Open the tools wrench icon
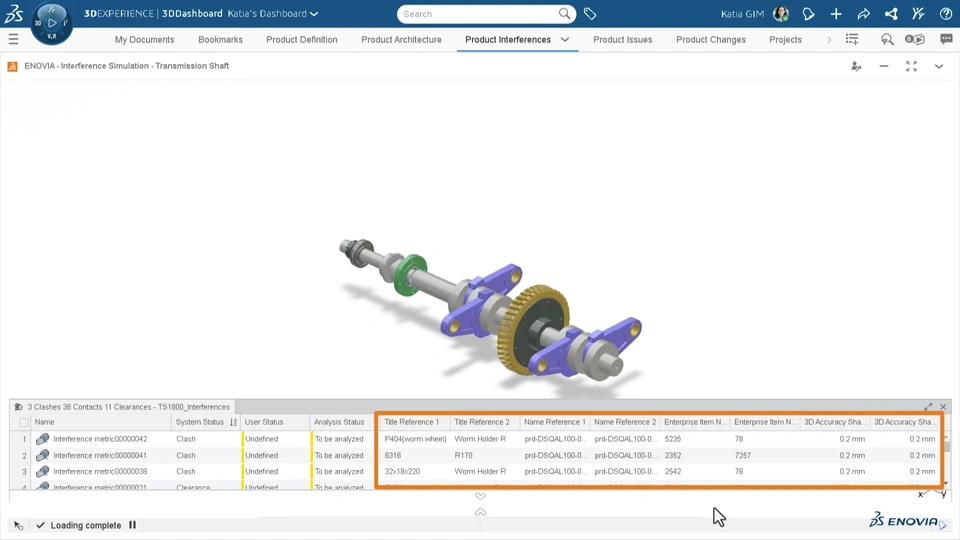 (x=918, y=13)
